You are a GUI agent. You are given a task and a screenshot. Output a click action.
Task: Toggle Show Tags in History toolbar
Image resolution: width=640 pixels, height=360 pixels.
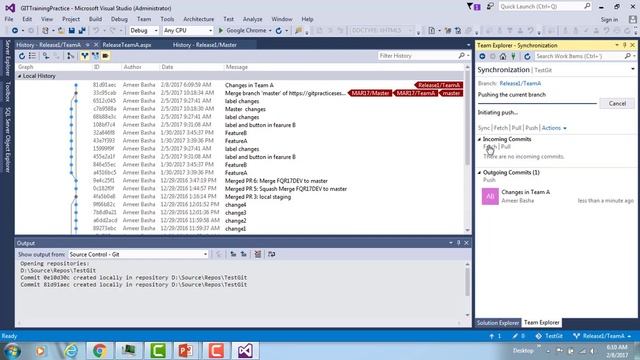pyautogui.click(x=105, y=56)
